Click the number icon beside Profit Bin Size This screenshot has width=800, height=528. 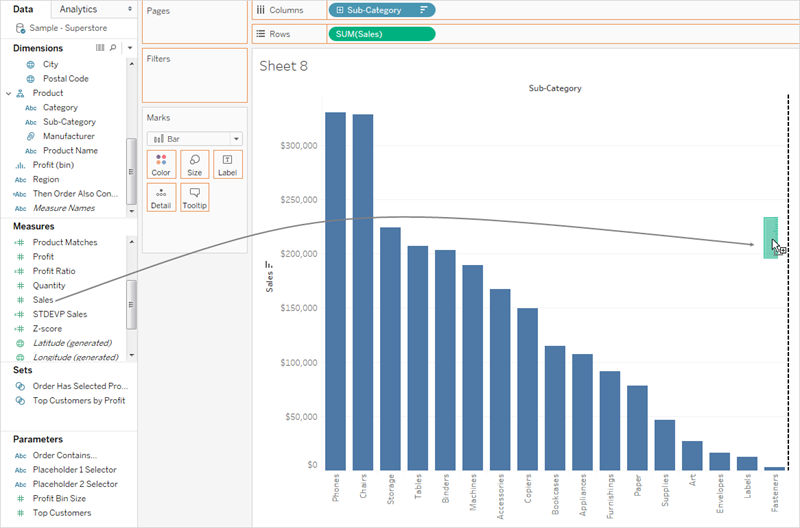click(20, 498)
